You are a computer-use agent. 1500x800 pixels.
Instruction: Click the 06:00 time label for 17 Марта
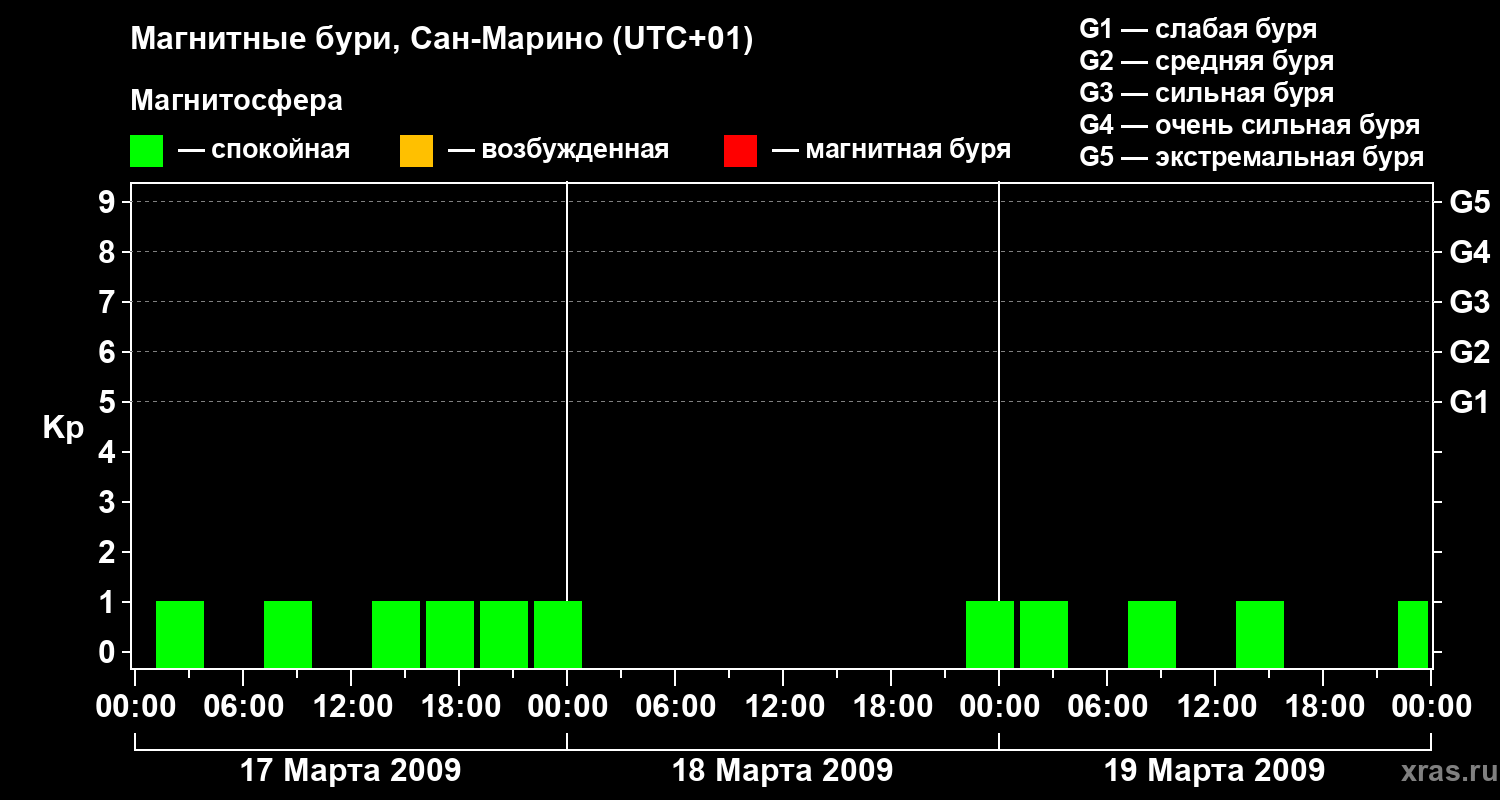[243, 707]
